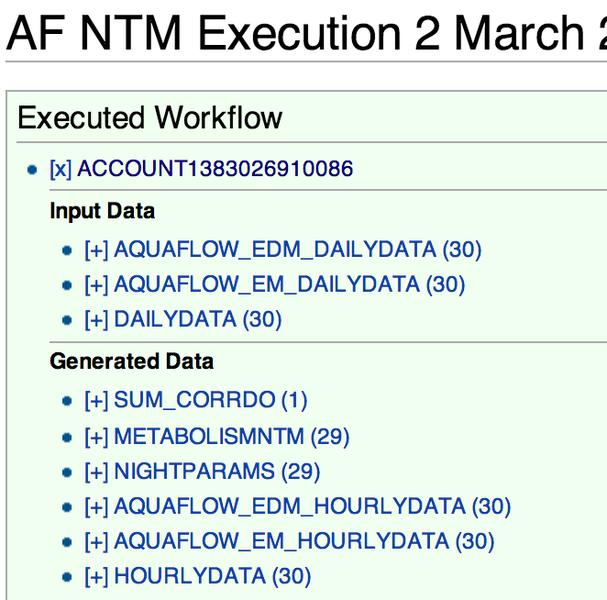The image size is (607, 600).
Task: Open the HOURLYDATA generated data link
Action: [x=190, y=576]
